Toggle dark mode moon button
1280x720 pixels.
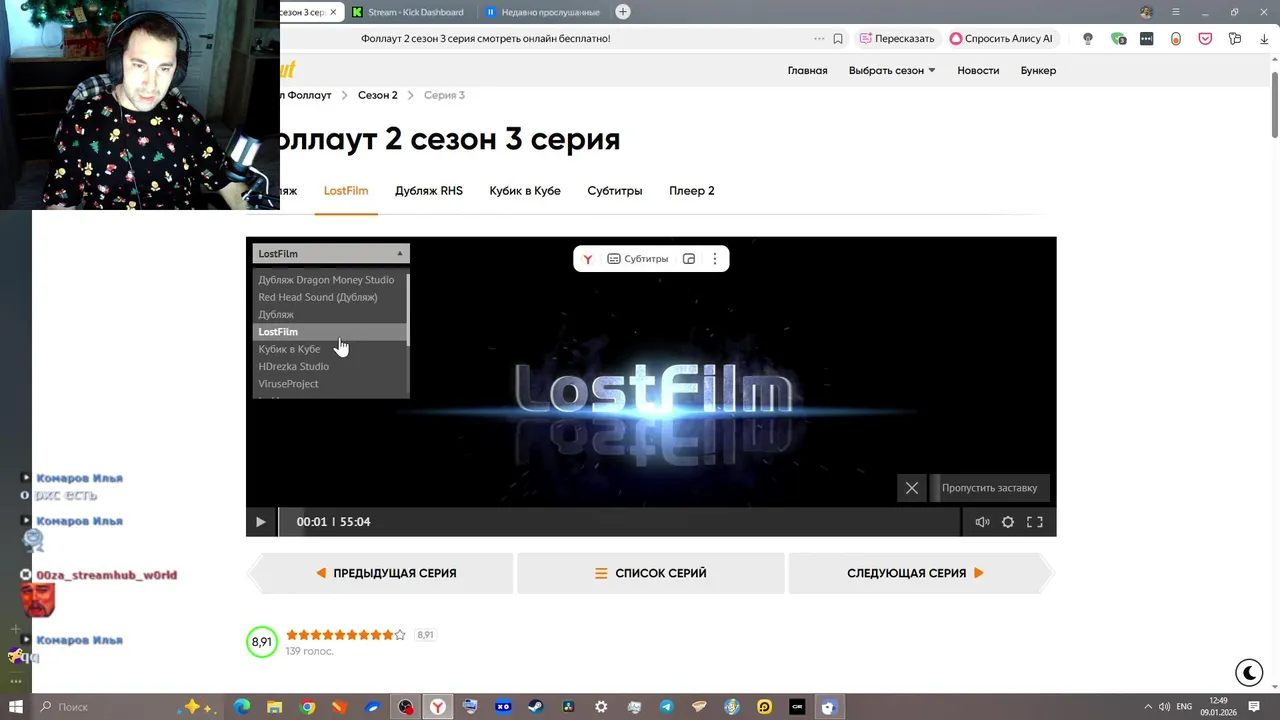pos(1249,673)
